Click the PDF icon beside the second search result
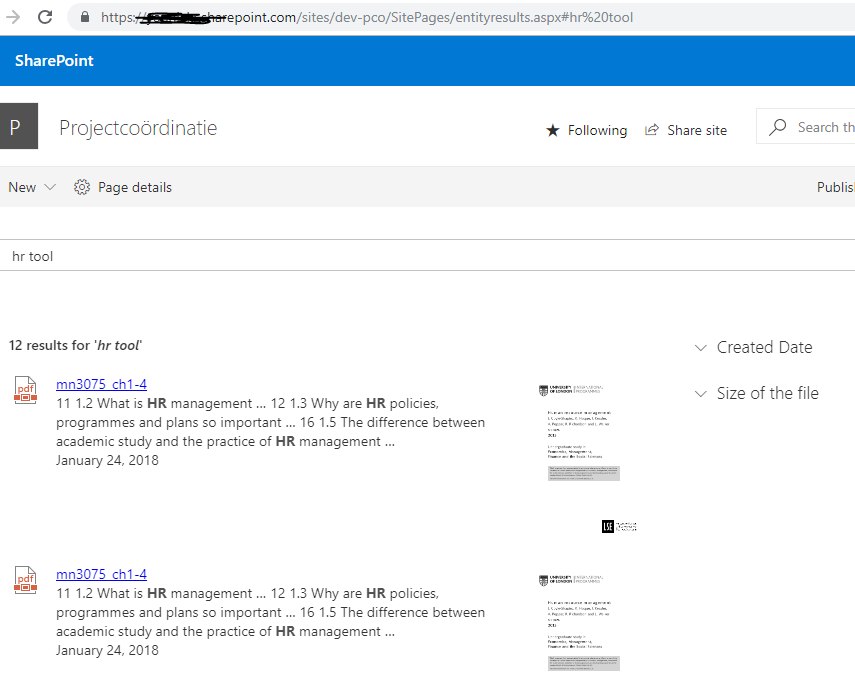 [x=24, y=580]
